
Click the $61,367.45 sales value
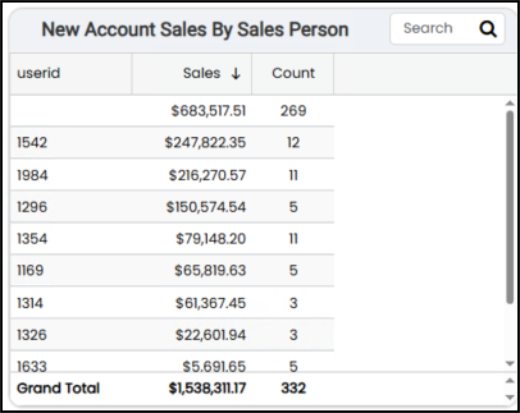(x=211, y=303)
